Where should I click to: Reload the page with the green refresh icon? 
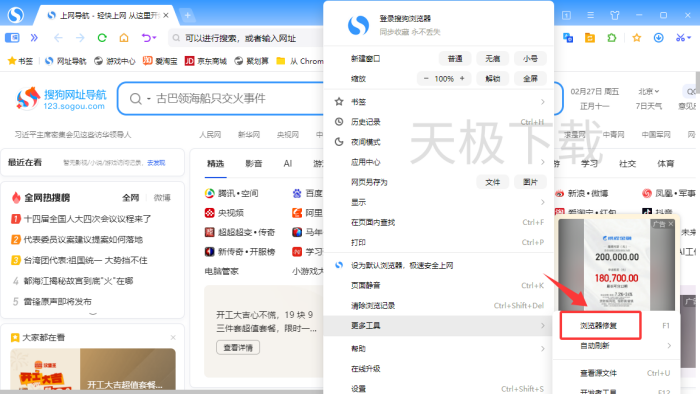102,38
